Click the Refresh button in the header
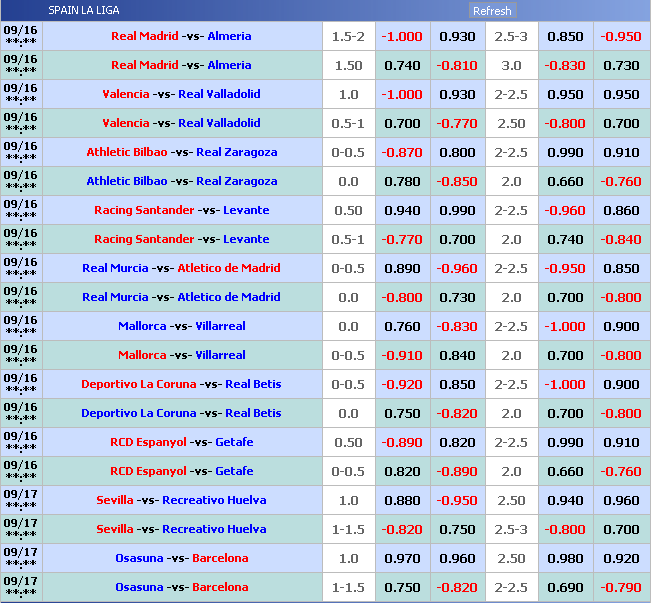Image resolution: width=651 pixels, height=603 pixels. point(492,11)
